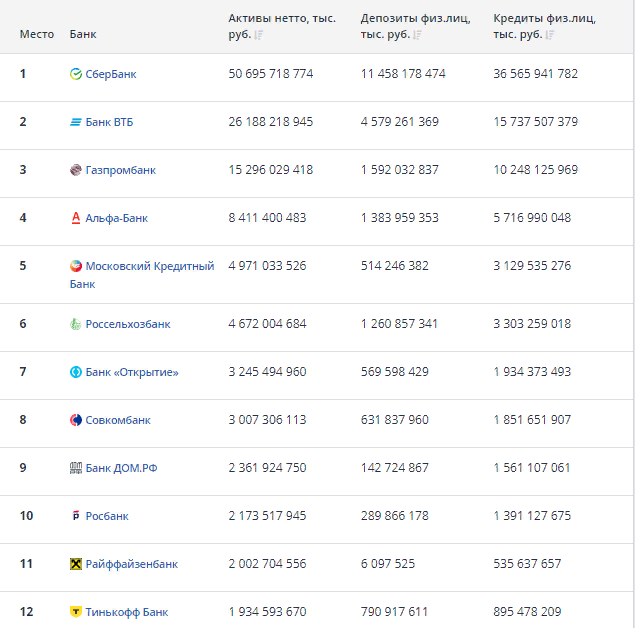The image size is (635, 628).
Task: Select the value 15 737 507 379
Action: click(535, 121)
